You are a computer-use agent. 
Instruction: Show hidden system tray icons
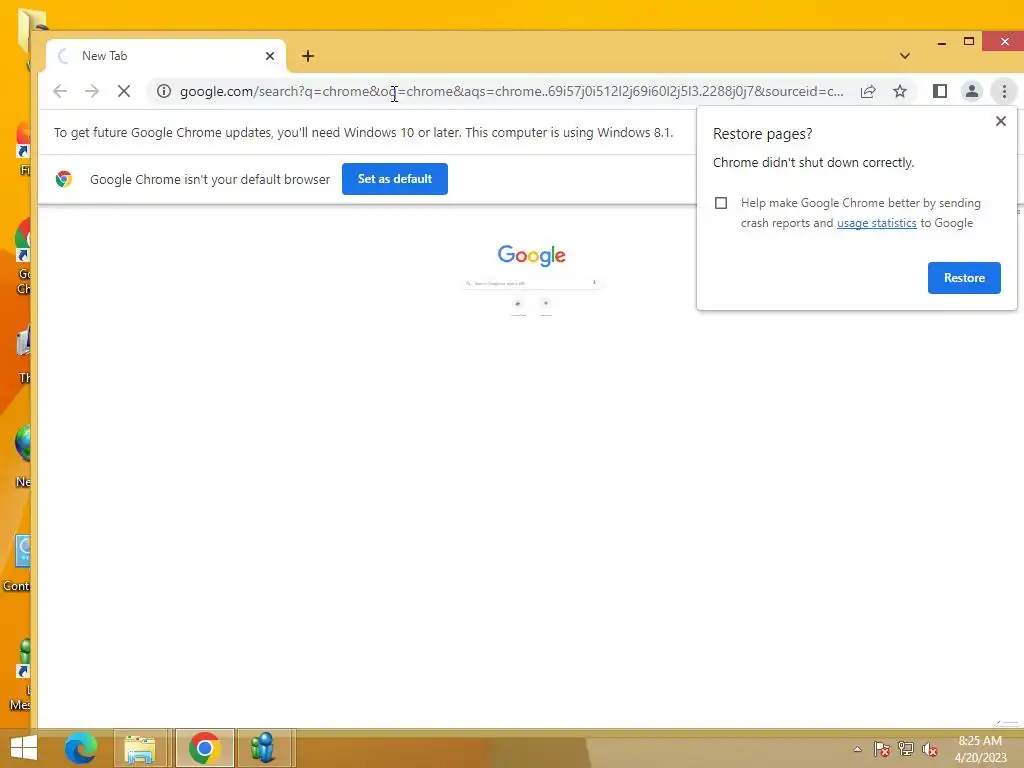(x=857, y=749)
